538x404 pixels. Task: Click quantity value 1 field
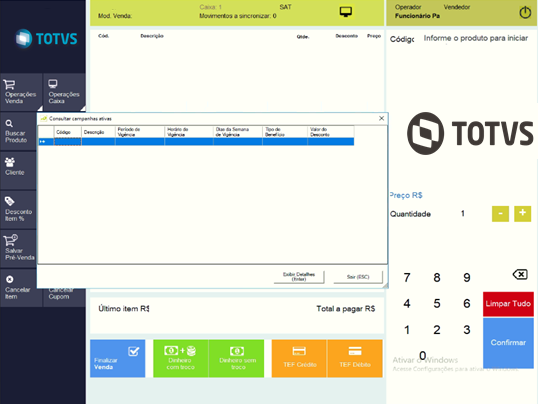click(x=463, y=213)
